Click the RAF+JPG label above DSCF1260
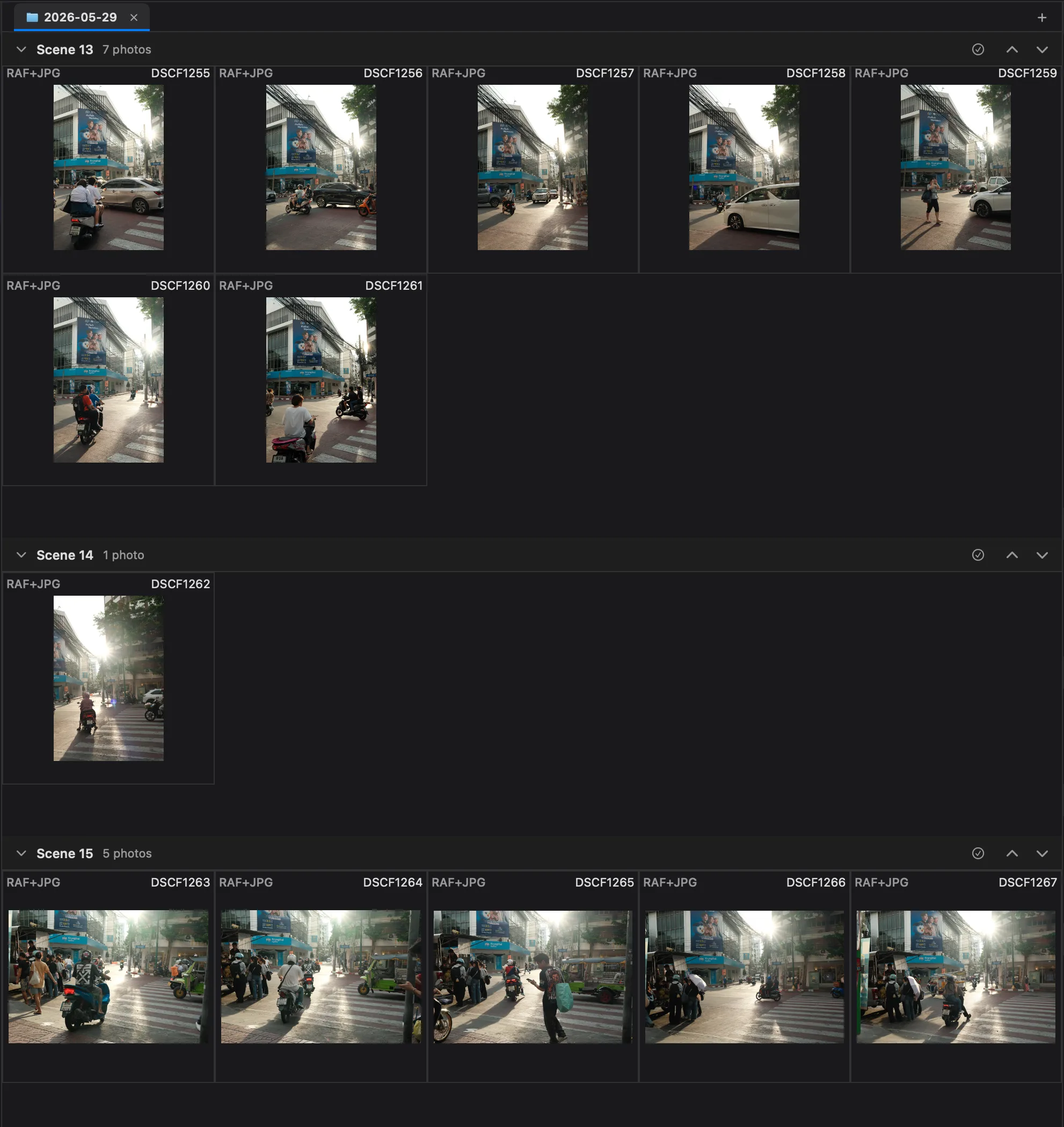This screenshot has height=1127, width=1064. click(33, 286)
